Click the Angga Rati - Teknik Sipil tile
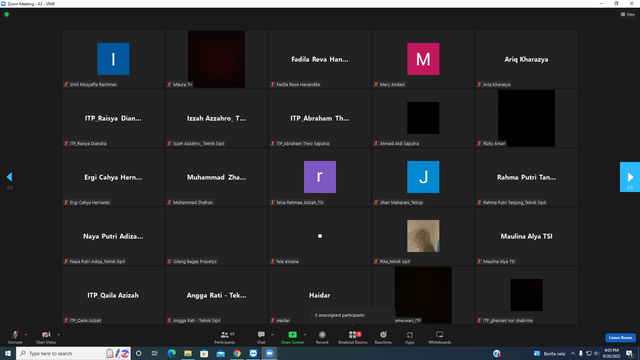Screen dimensions: 640x360 216,295
